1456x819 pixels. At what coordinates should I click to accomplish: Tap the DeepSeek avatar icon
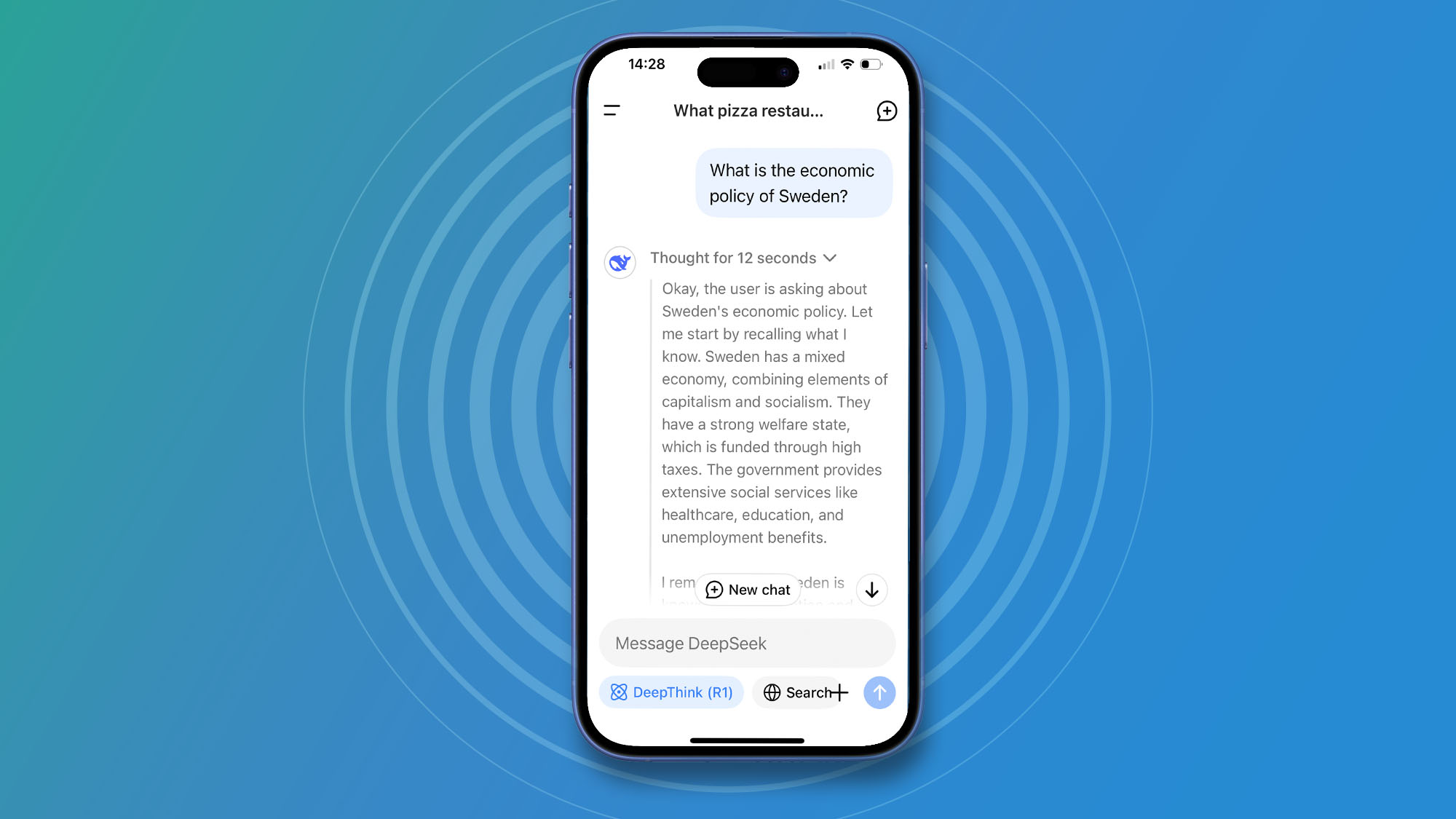[x=620, y=262]
